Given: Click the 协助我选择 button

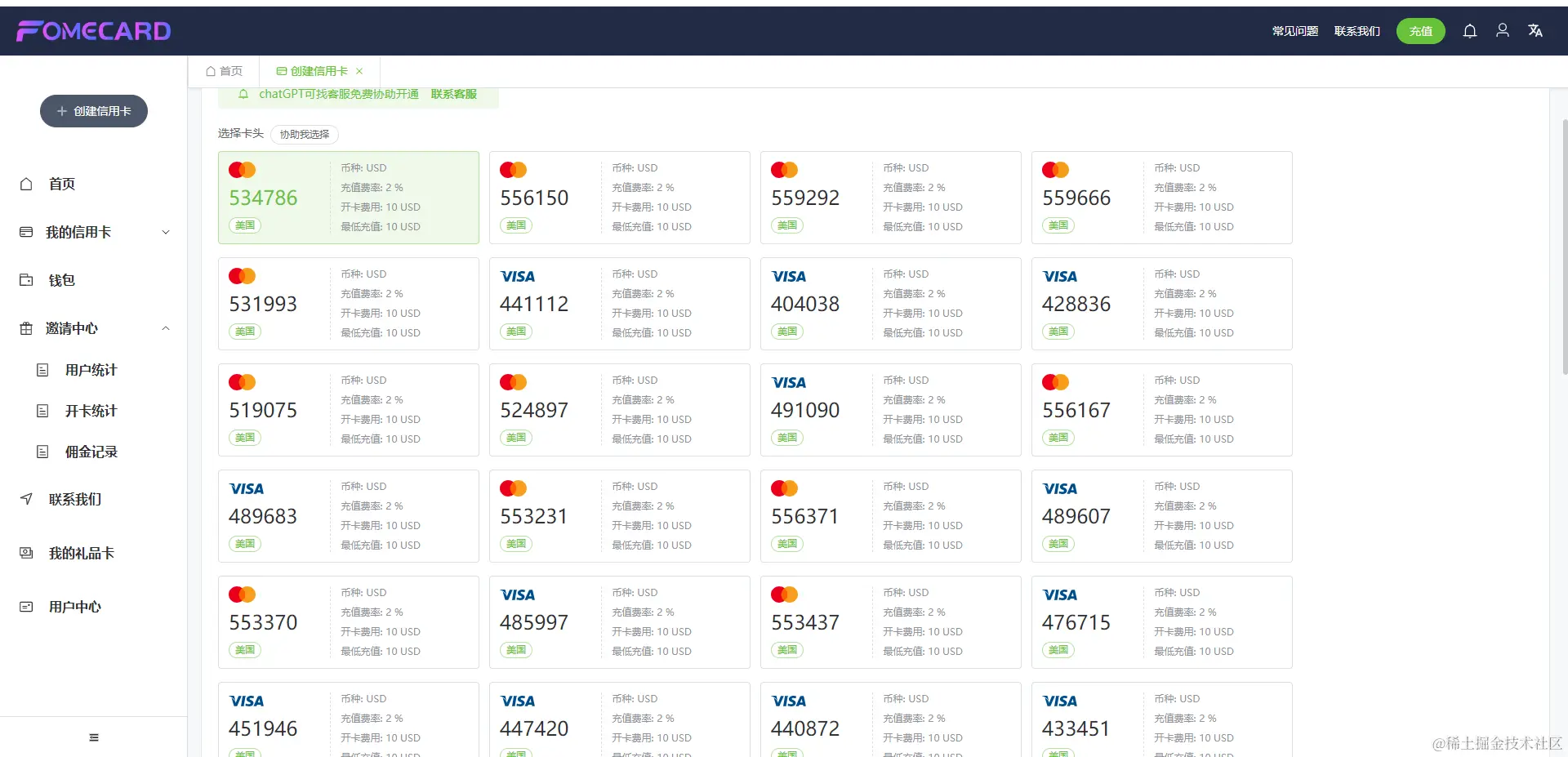Looking at the screenshot, I should point(305,135).
